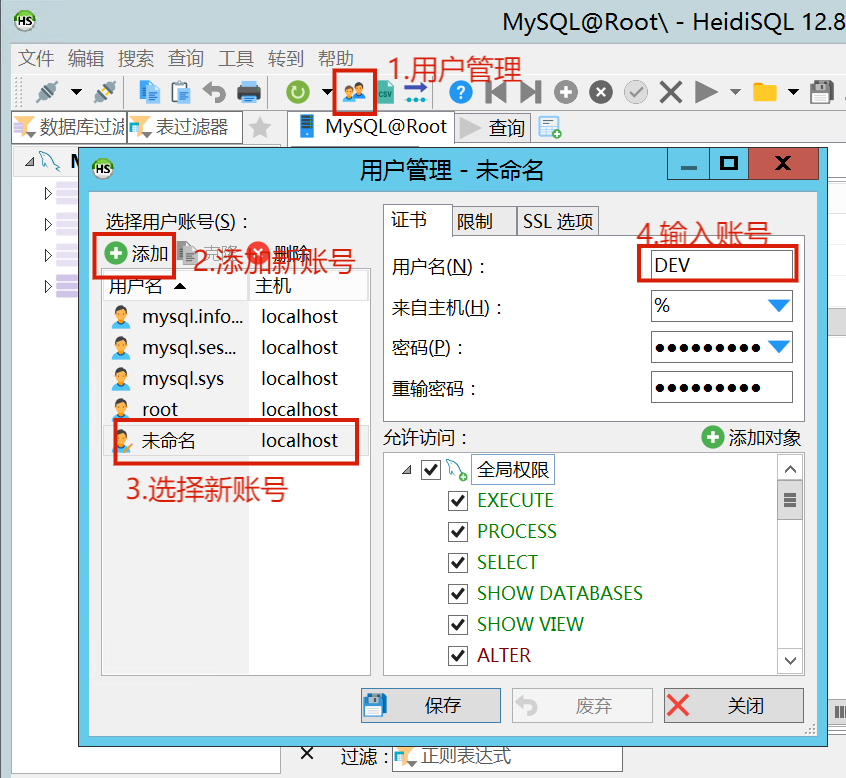Select the root user row
The image size is (846, 778).
pos(235,410)
